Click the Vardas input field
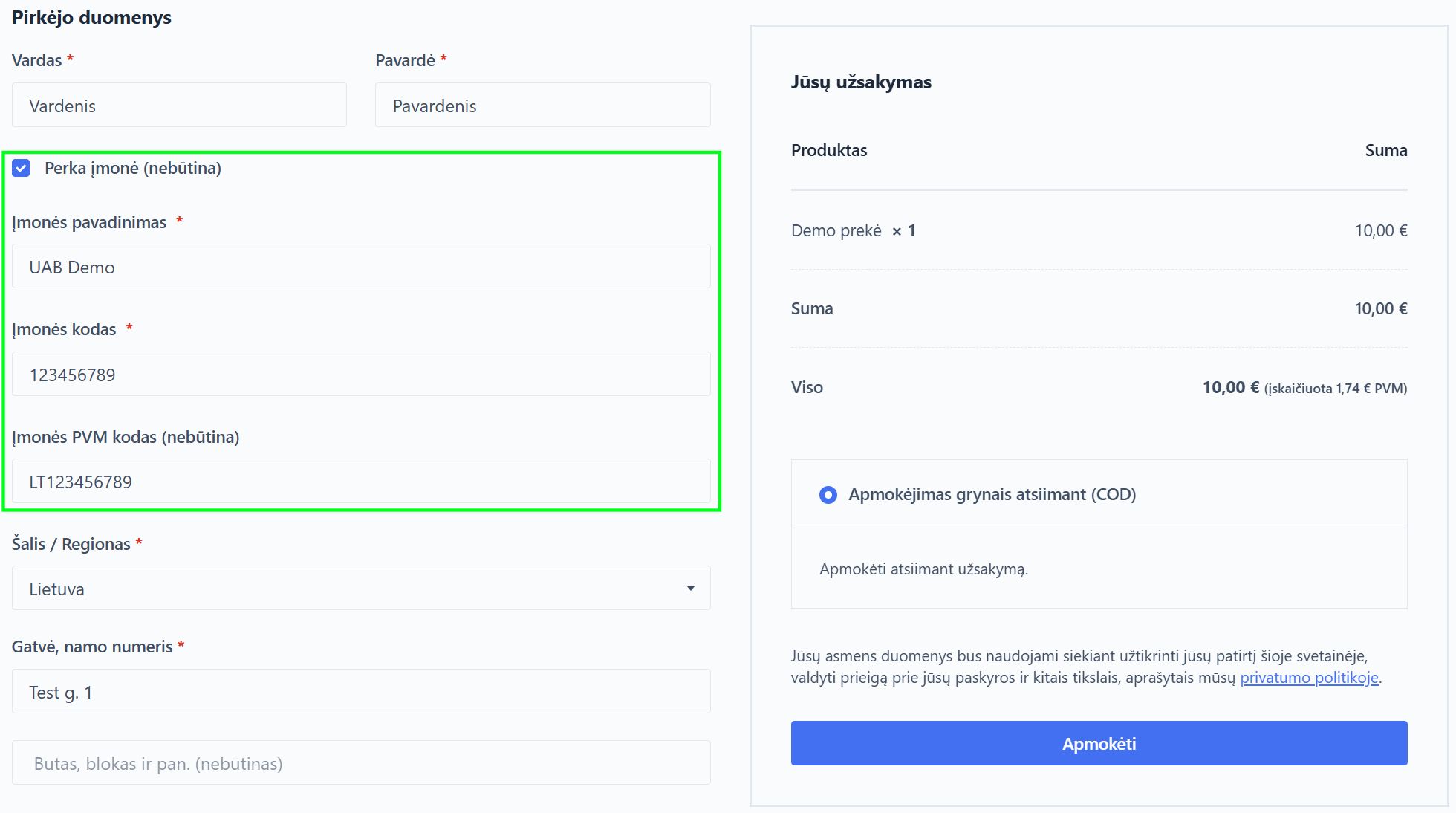 [x=179, y=106]
